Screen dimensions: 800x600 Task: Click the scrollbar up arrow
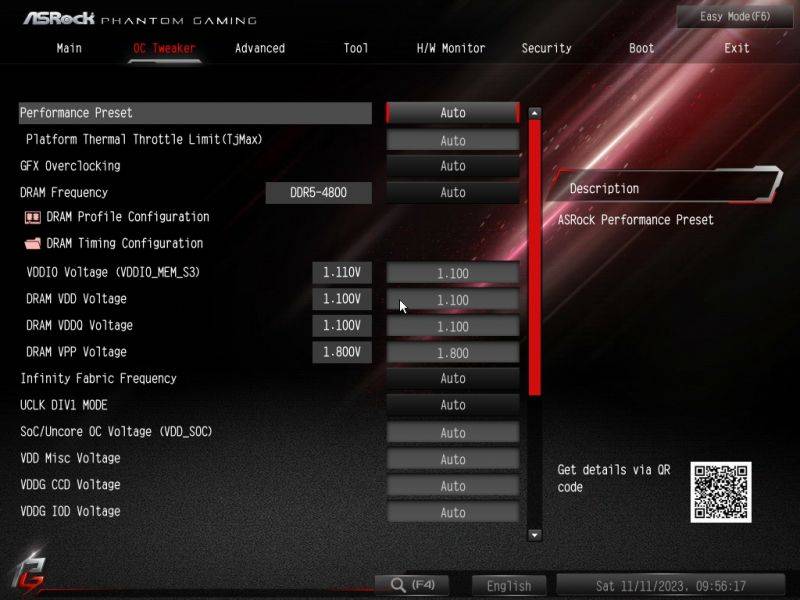point(534,113)
